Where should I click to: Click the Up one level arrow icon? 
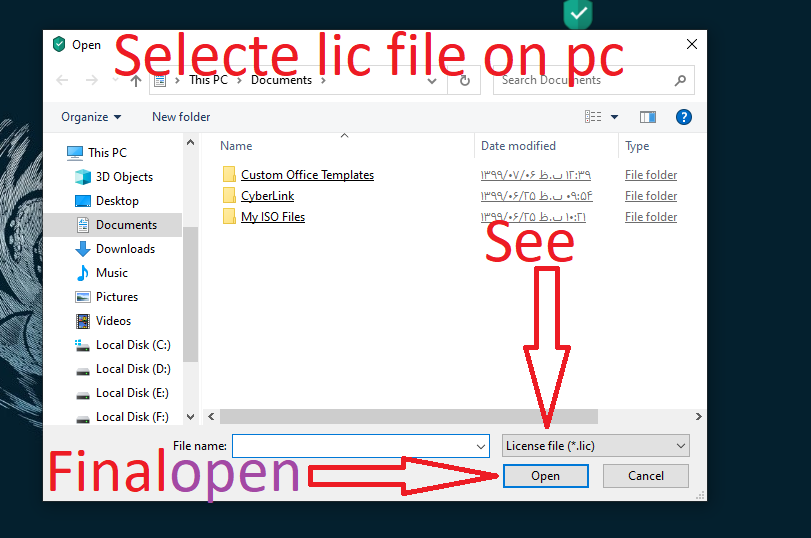(136, 81)
